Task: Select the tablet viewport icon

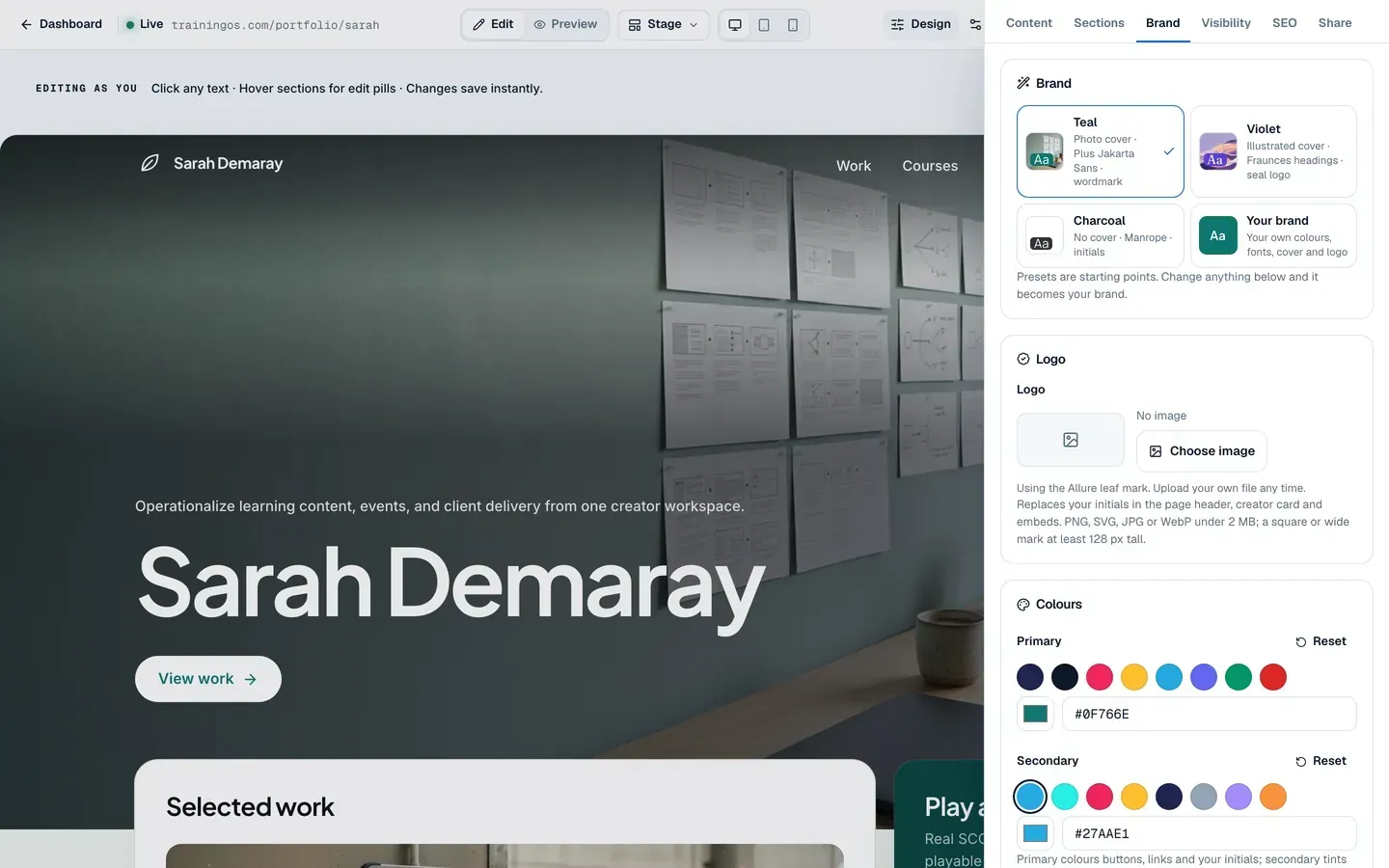Action: click(x=764, y=25)
